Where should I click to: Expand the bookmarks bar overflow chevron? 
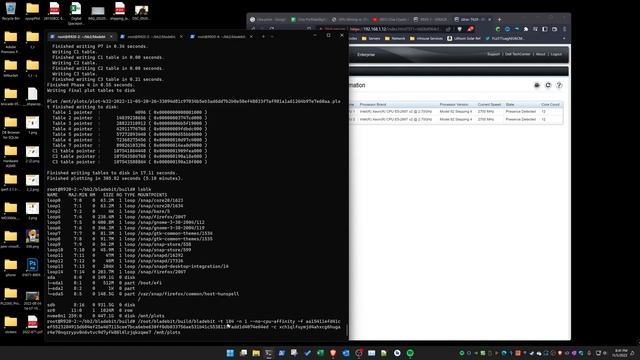point(564,38)
